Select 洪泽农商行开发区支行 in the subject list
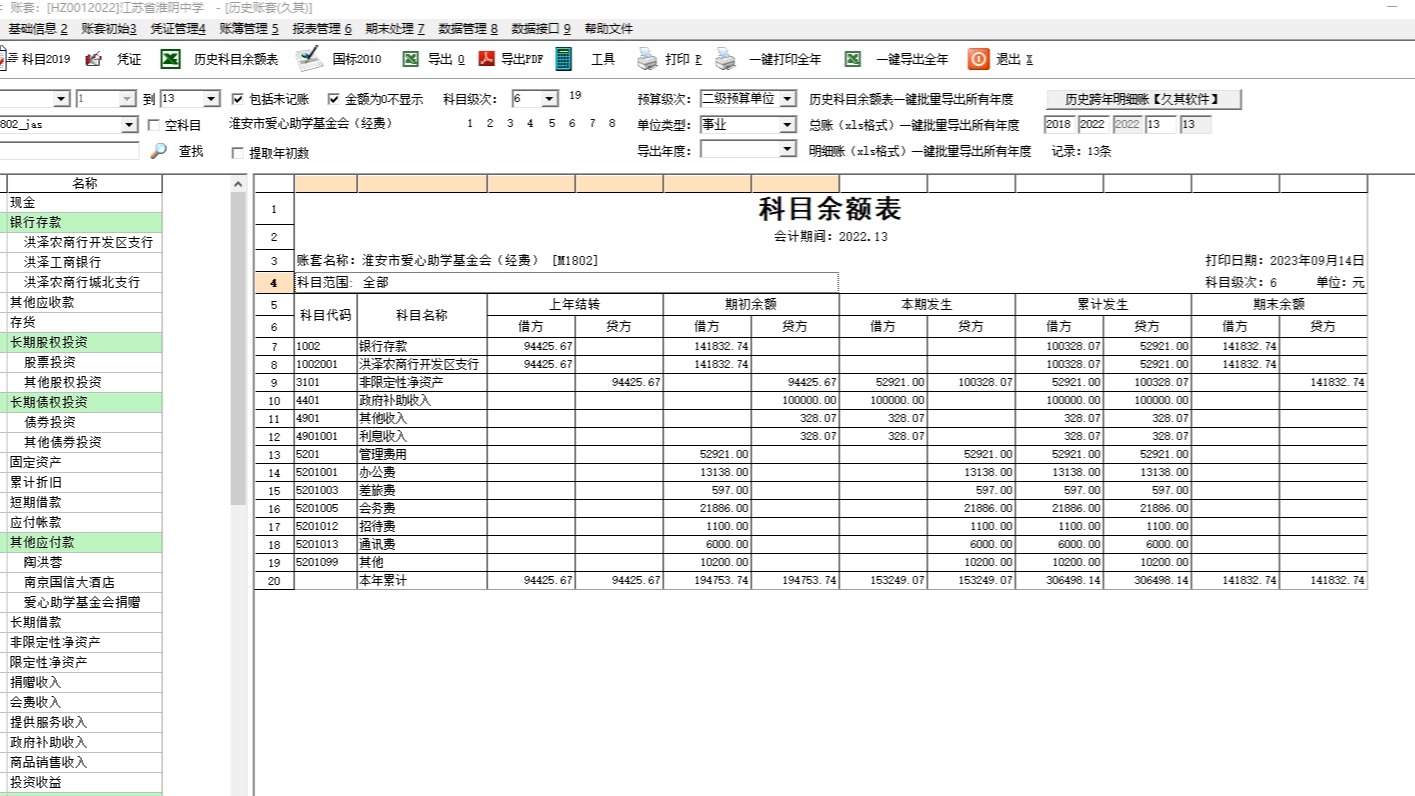Image resolution: width=1415 pixels, height=796 pixels. coord(85,242)
